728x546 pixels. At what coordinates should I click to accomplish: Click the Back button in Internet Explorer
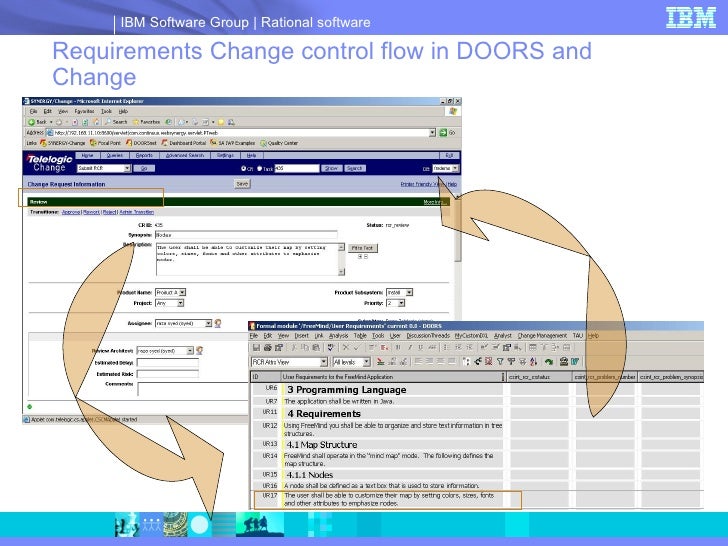click(38, 122)
